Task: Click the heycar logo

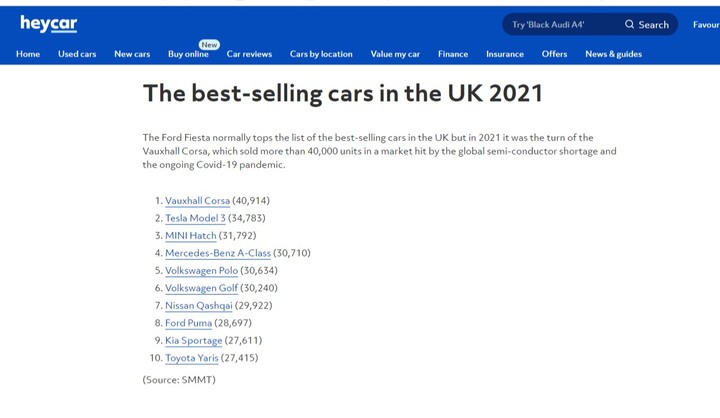Action: 49,23
